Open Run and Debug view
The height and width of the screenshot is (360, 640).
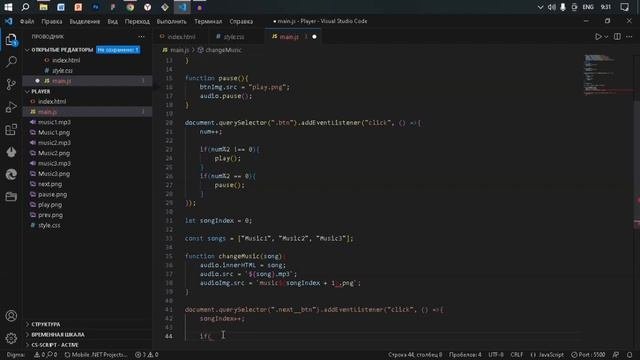[x=11, y=107]
